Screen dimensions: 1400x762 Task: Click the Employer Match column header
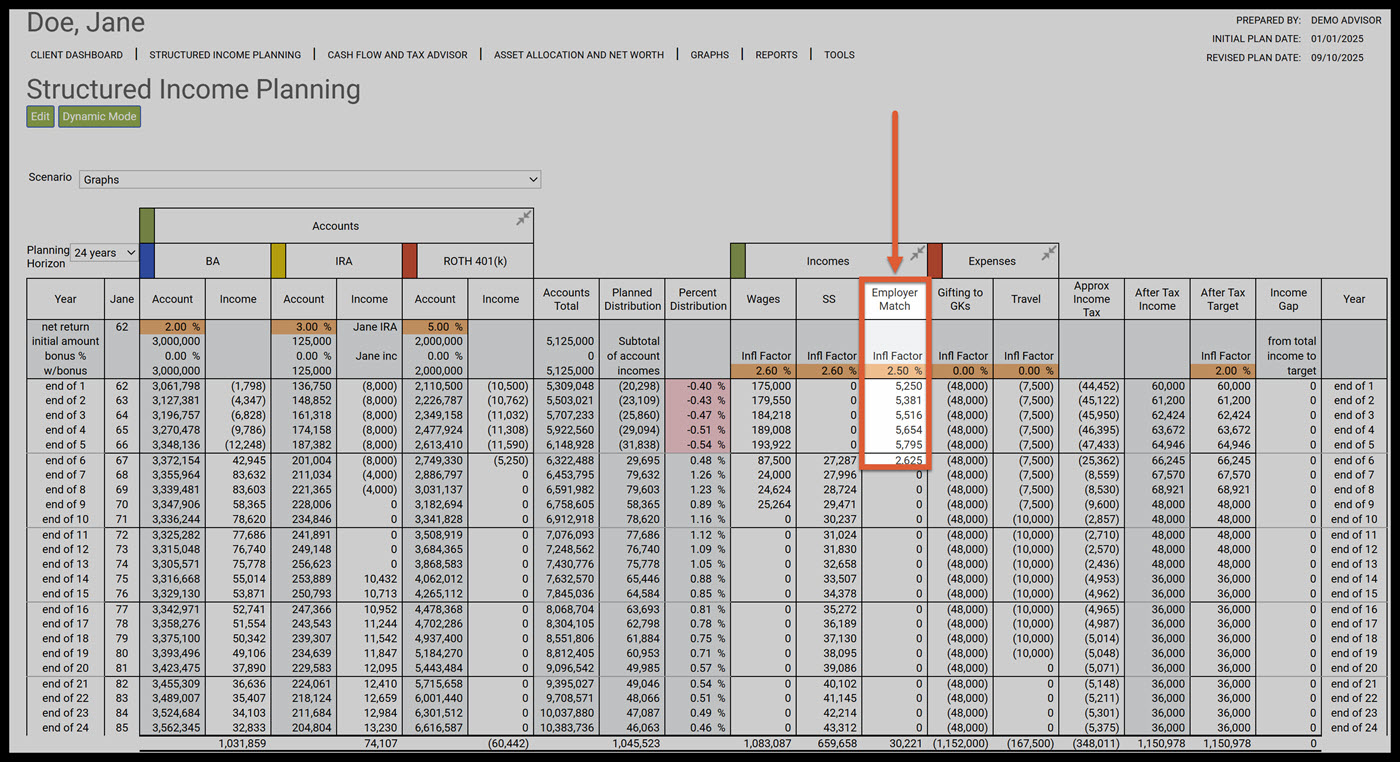(895, 299)
